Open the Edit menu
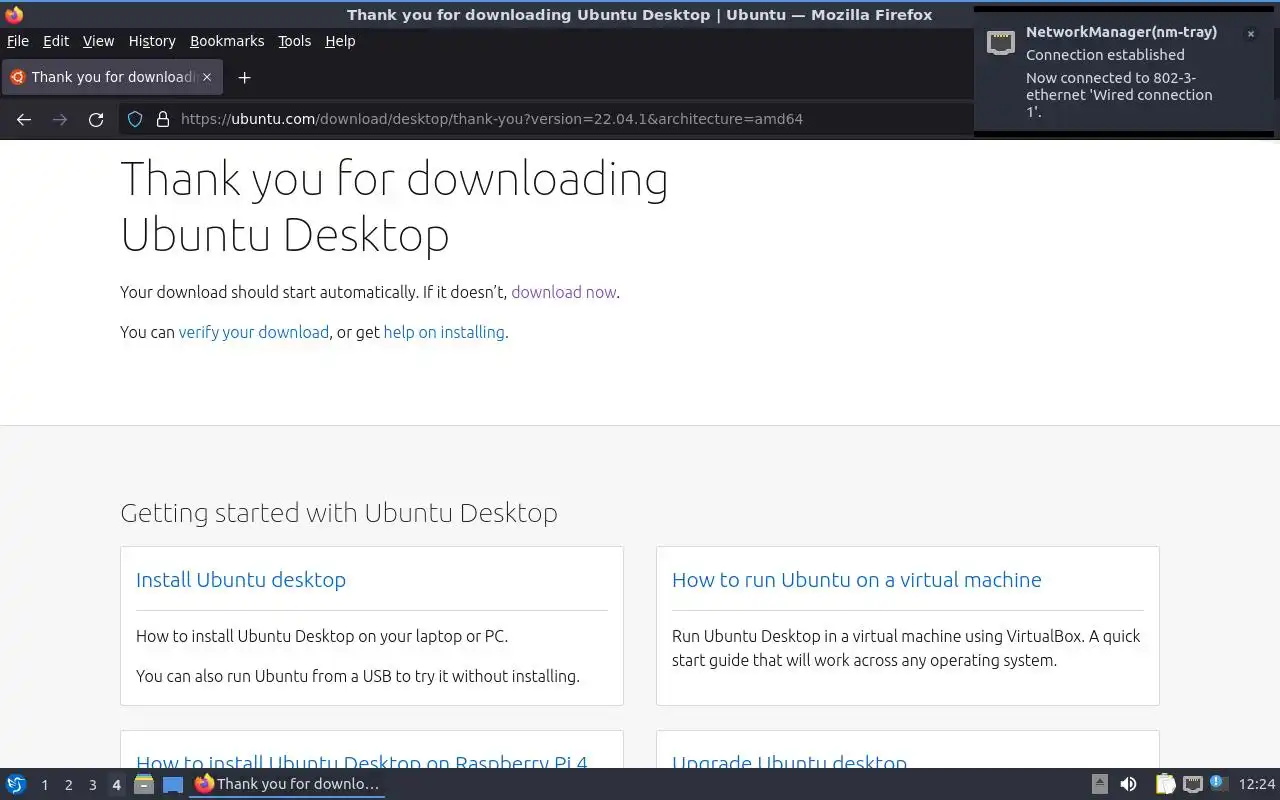 (56, 41)
